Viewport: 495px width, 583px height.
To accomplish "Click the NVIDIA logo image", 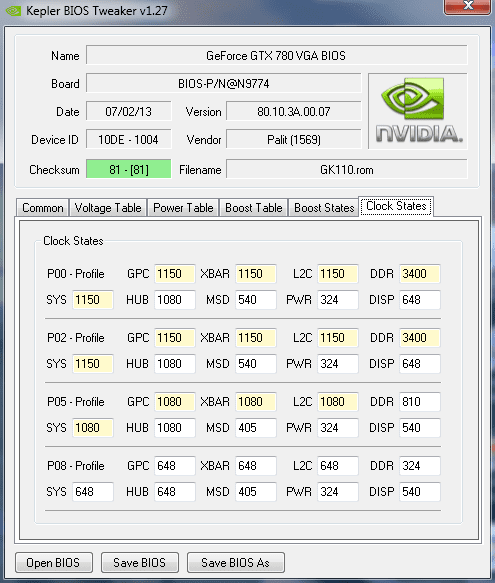I will coord(418,111).
